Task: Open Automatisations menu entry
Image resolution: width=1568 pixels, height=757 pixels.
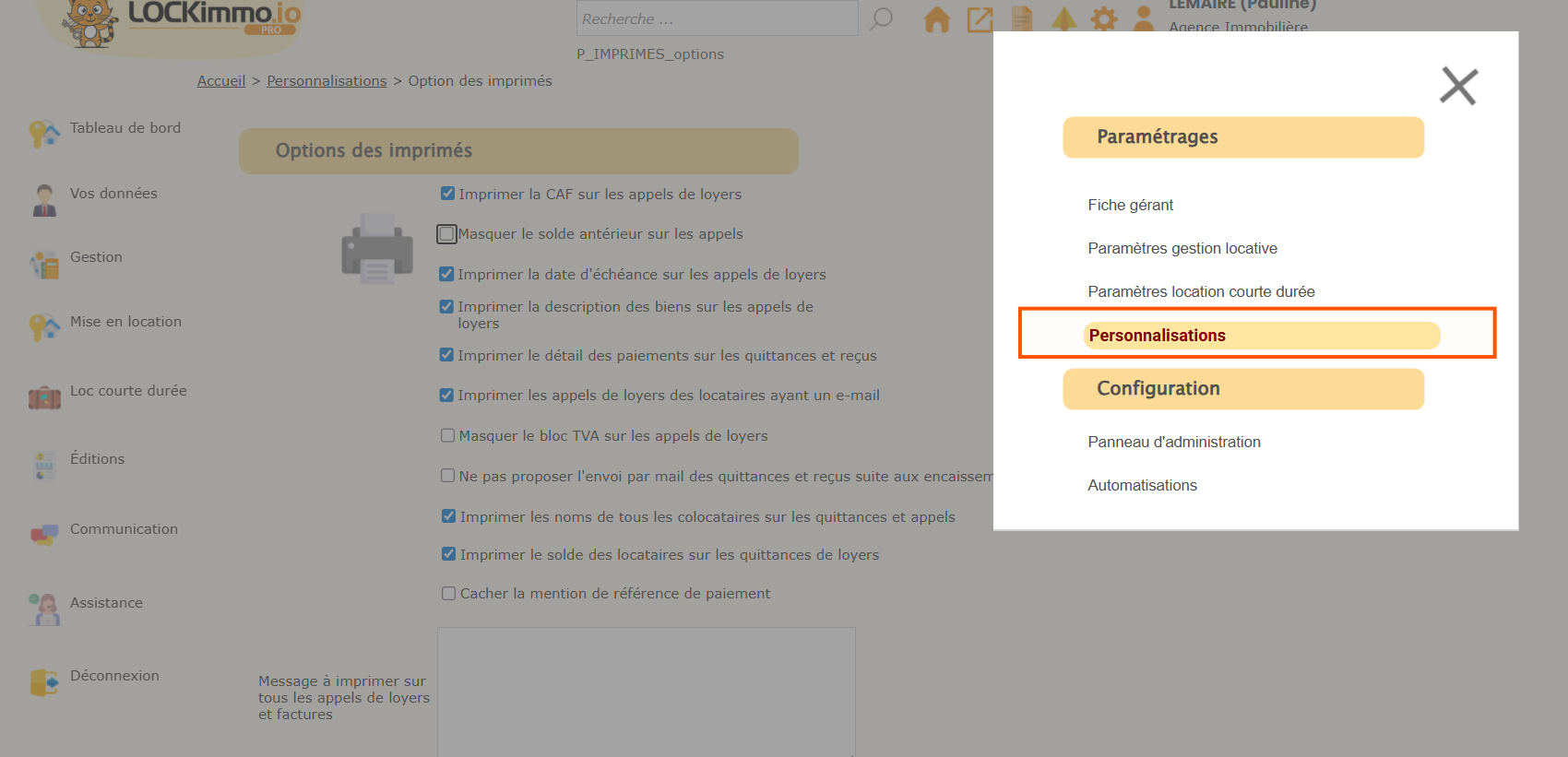Action: coord(1142,485)
